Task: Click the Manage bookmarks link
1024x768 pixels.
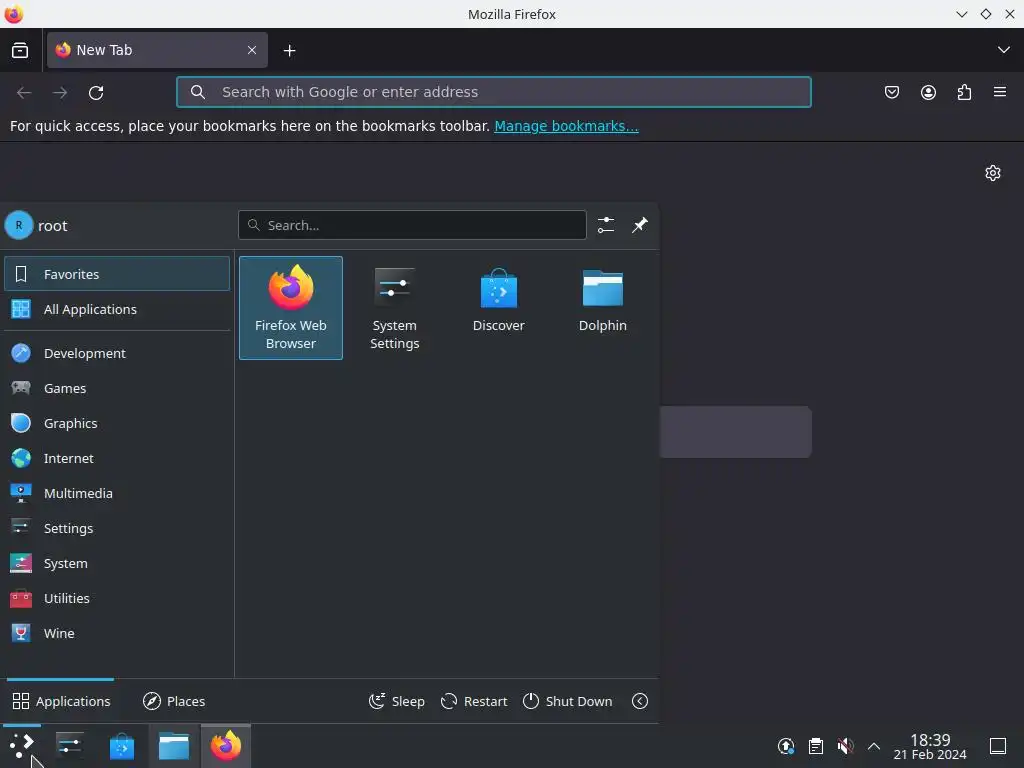Action: (x=566, y=126)
